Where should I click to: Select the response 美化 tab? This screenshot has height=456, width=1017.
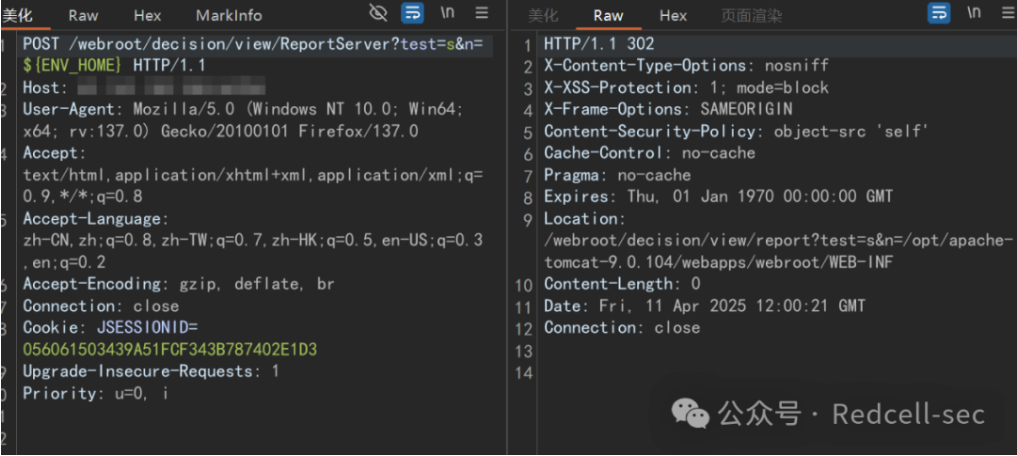[544, 15]
